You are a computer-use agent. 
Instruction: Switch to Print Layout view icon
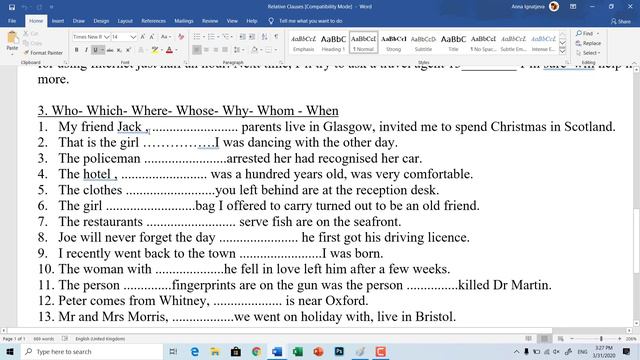(544, 339)
